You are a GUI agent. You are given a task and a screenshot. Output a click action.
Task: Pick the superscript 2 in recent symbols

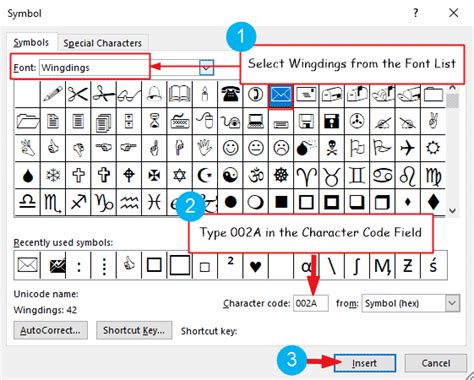[x=230, y=266]
